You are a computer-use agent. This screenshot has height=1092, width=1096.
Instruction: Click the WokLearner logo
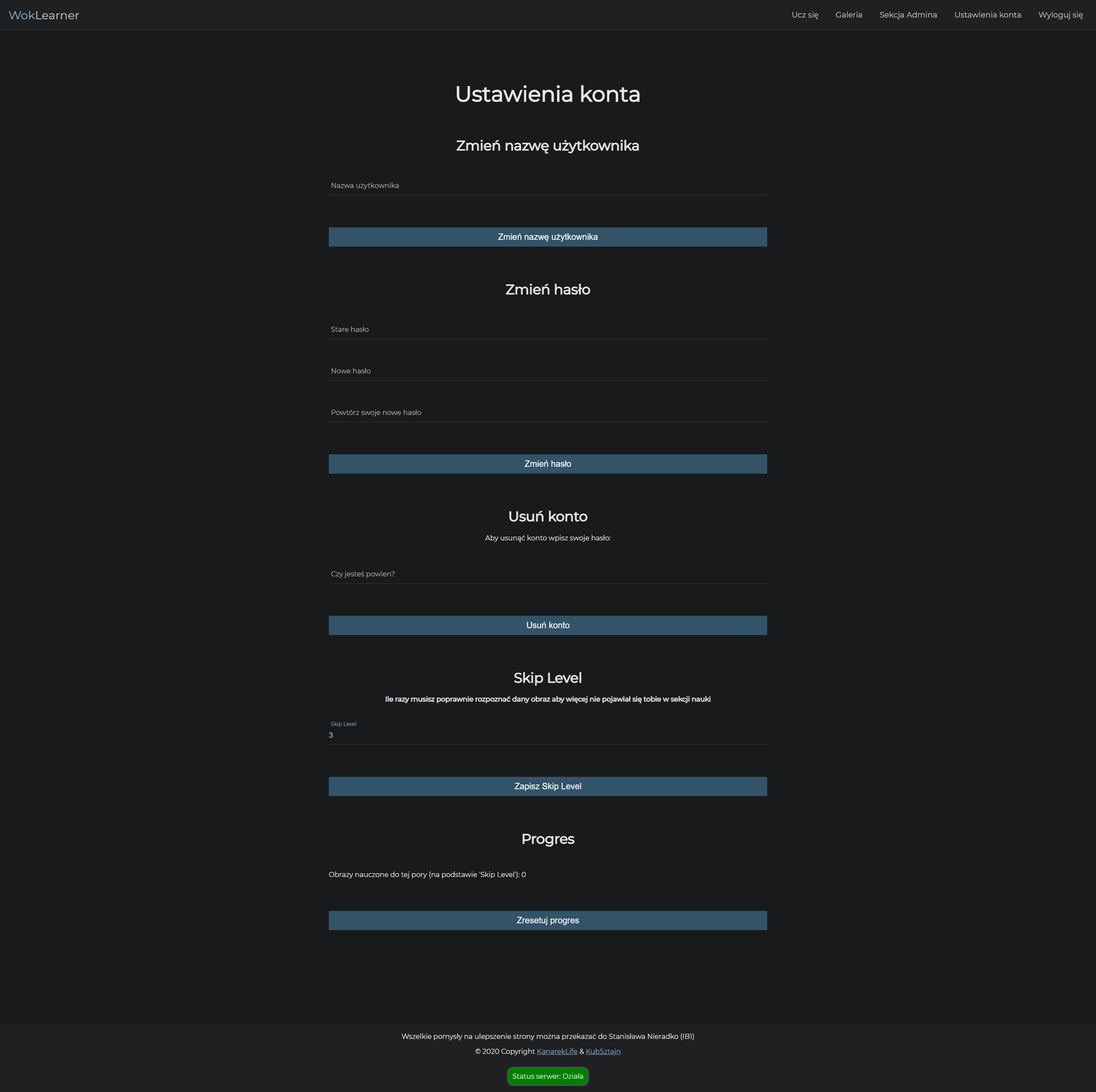pos(44,15)
